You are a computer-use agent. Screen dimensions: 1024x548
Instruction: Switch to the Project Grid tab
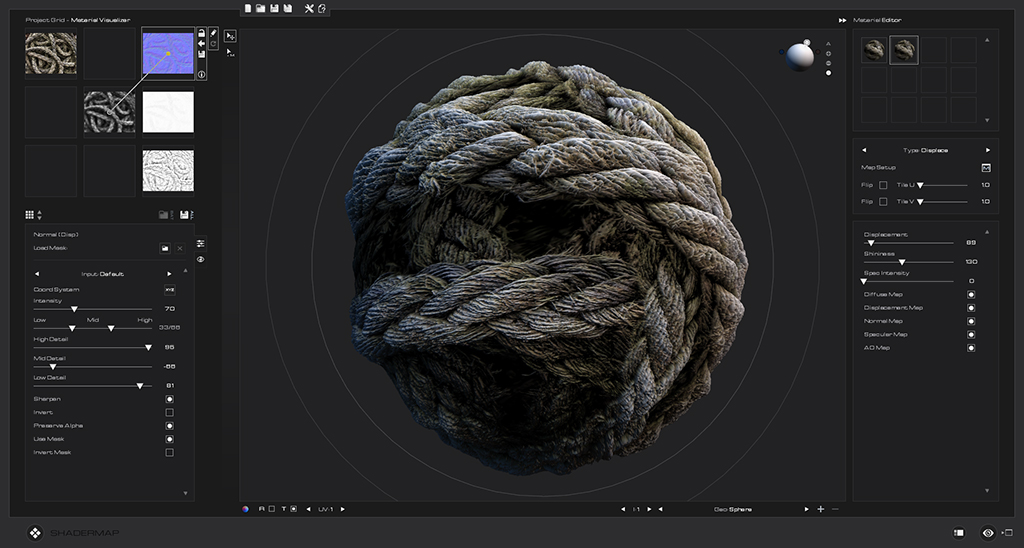pos(44,19)
